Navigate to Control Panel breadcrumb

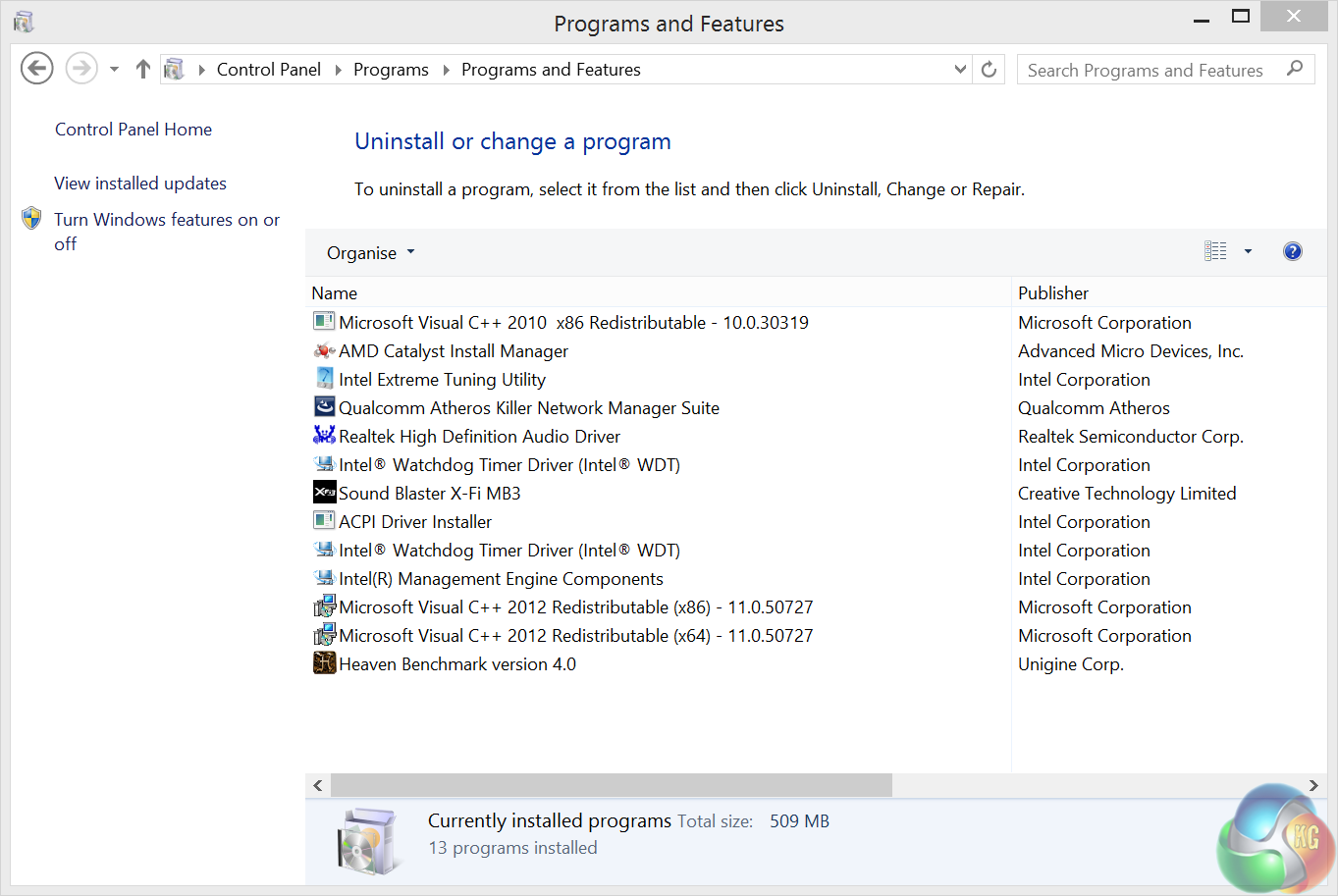click(x=269, y=70)
